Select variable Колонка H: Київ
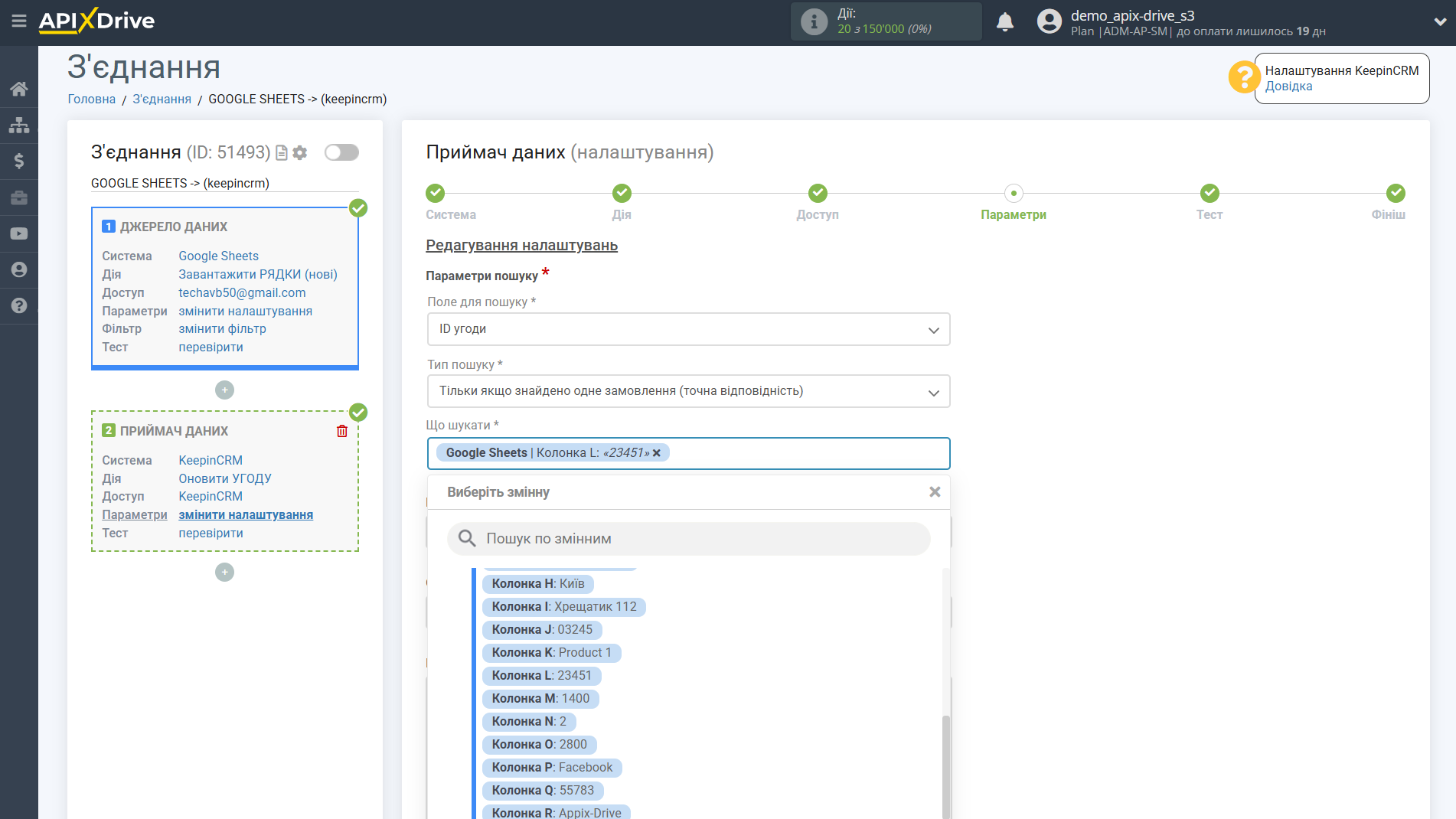The image size is (1456, 819). pos(537,584)
